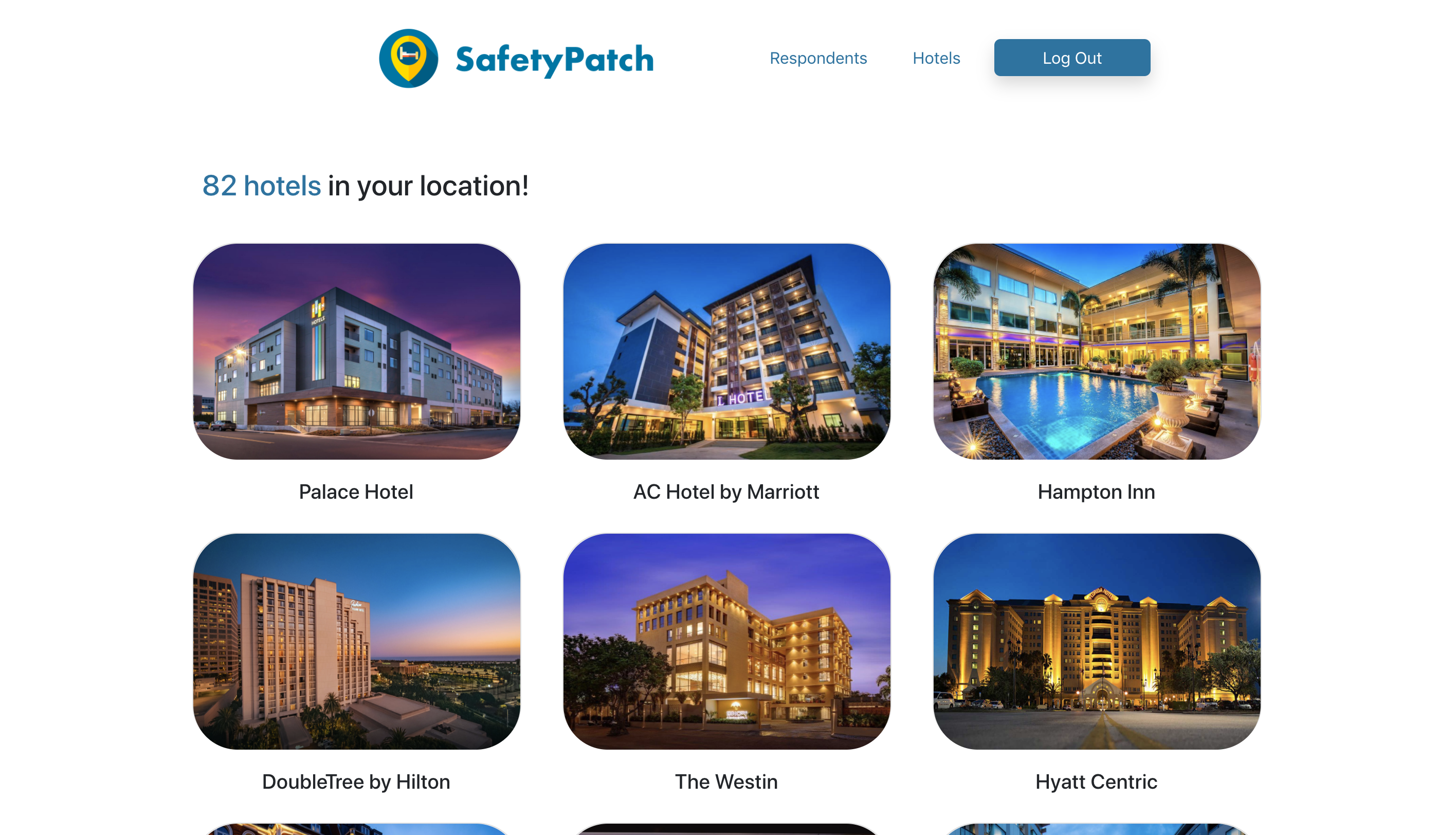View the Hampton Inn pool photo
Image resolution: width=1456 pixels, height=835 pixels.
pos(1096,351)
